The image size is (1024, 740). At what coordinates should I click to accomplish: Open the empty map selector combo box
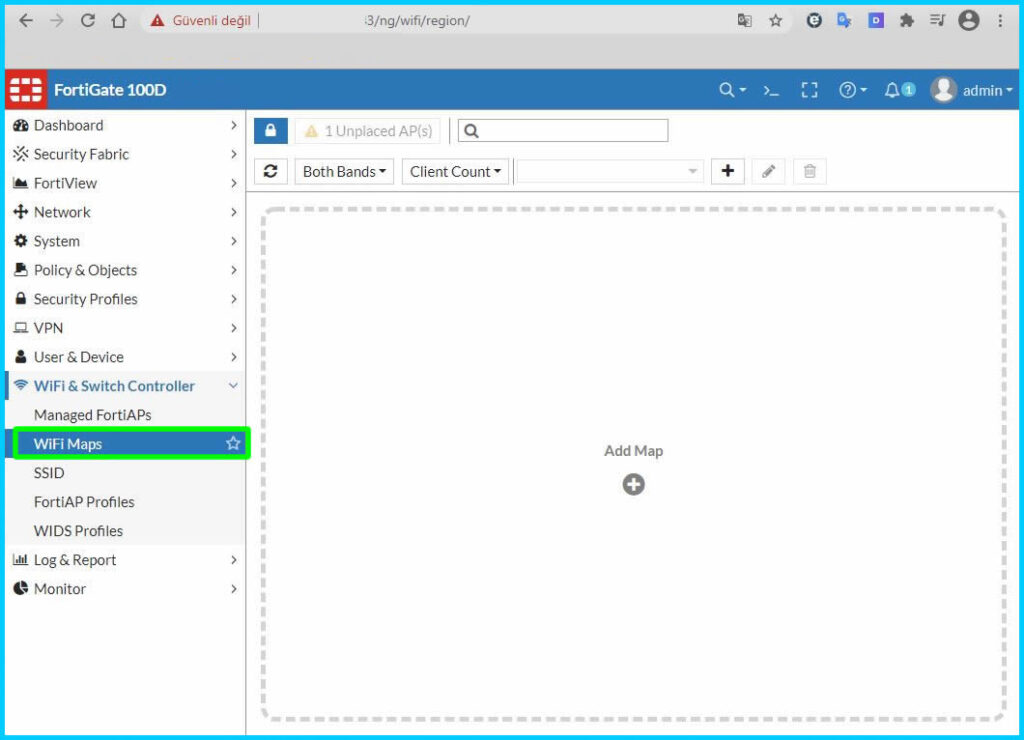(610, 171)
